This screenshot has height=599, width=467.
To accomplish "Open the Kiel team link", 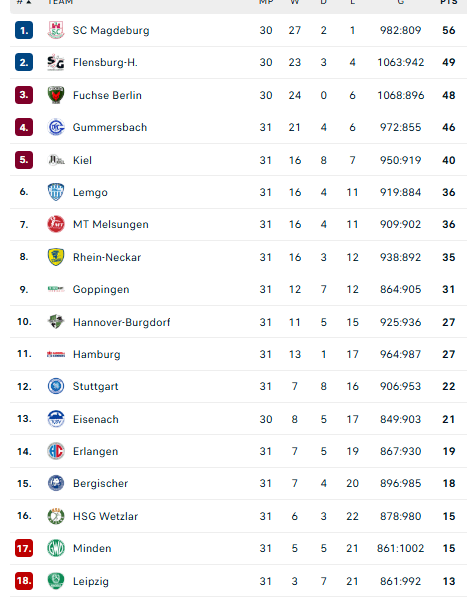I will click(x=82, y=160).
